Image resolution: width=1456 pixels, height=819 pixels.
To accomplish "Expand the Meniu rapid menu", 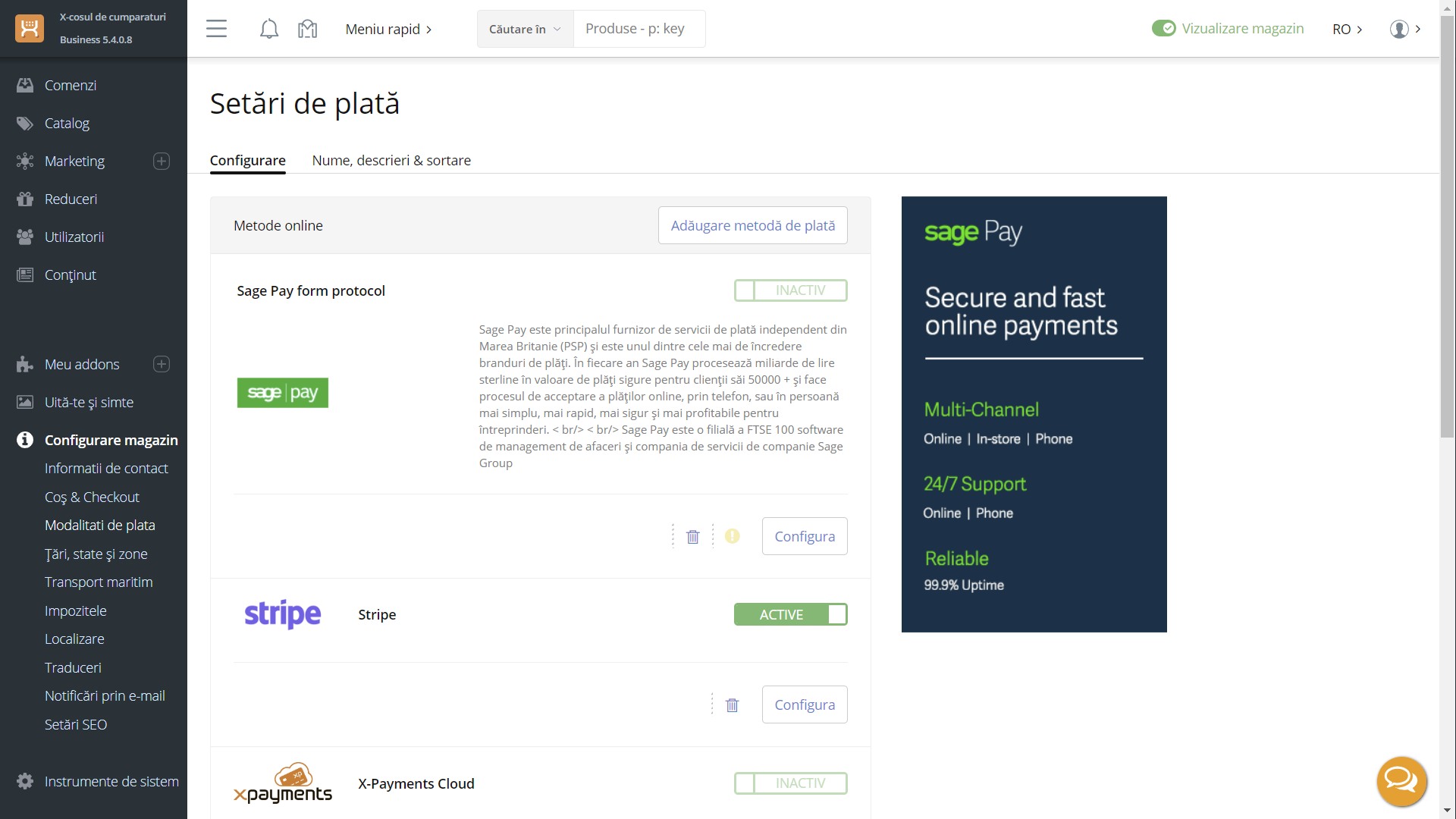I will coord(388,29).
